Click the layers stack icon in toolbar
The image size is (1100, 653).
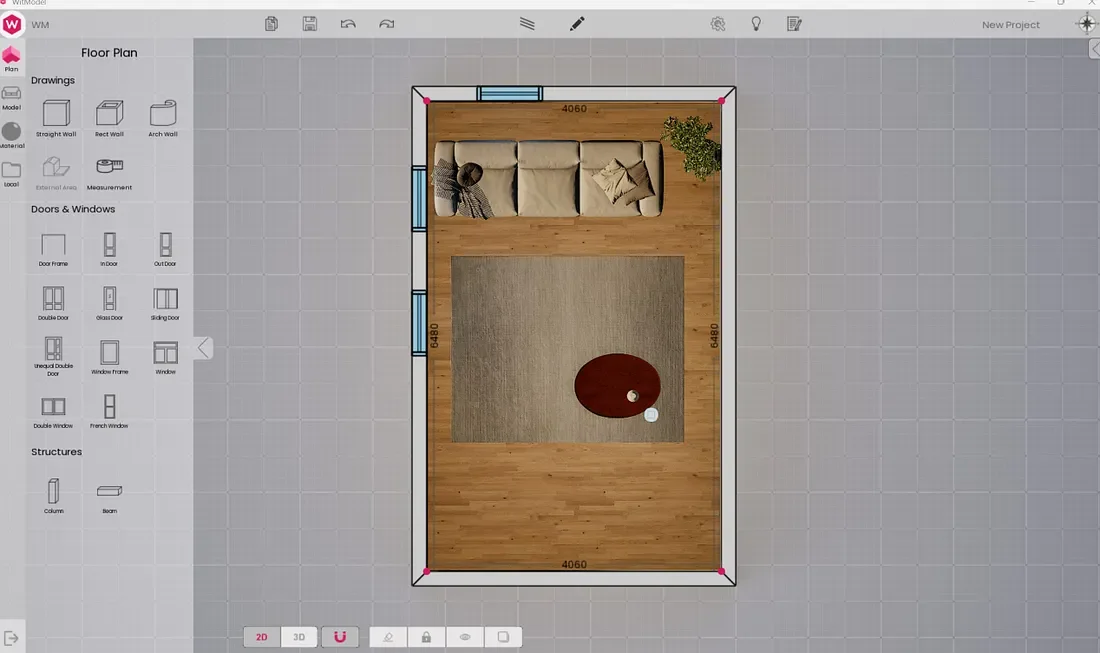(x=527, y=24)
